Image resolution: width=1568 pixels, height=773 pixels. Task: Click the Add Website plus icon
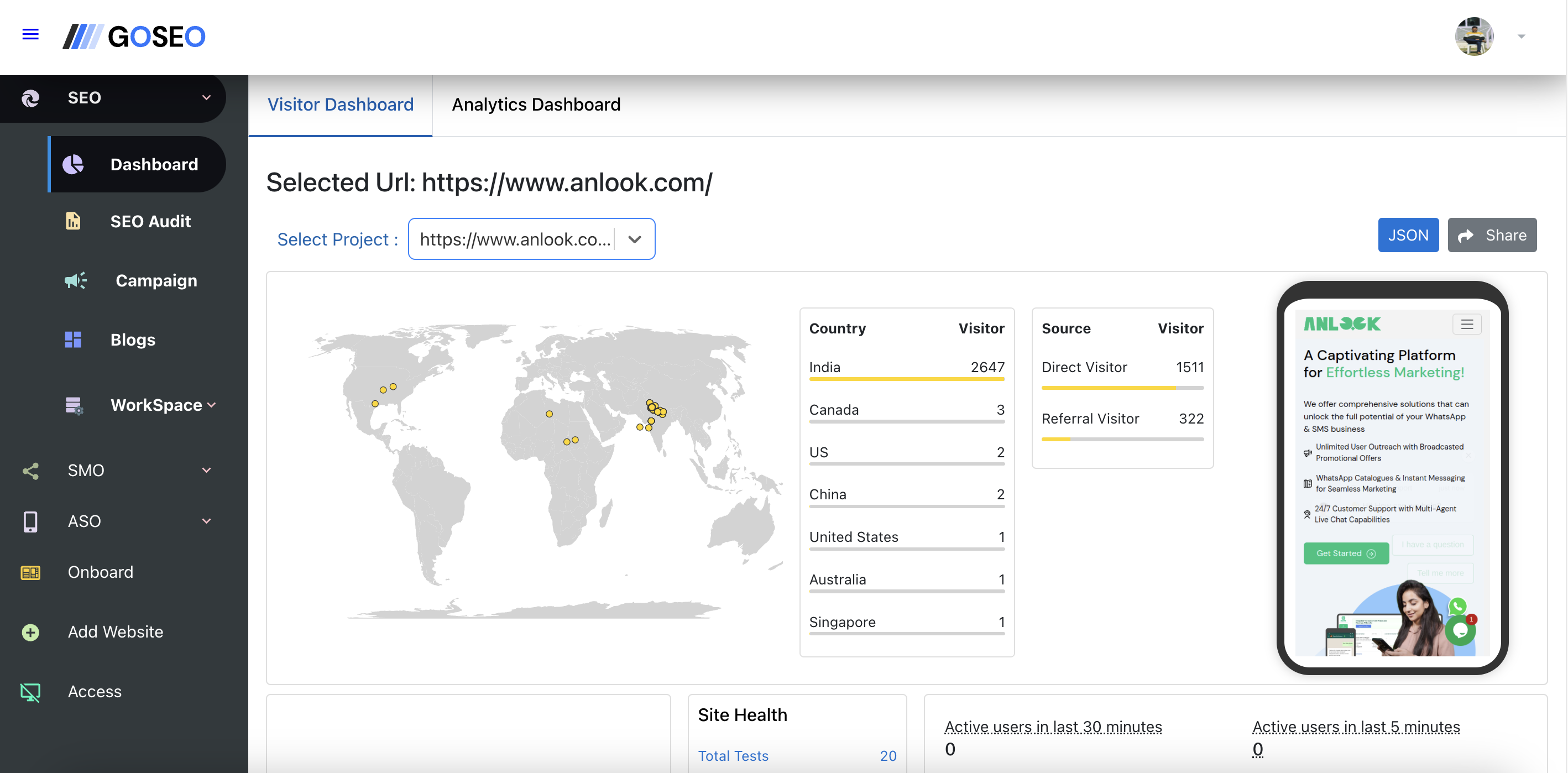tap(30, 632)
